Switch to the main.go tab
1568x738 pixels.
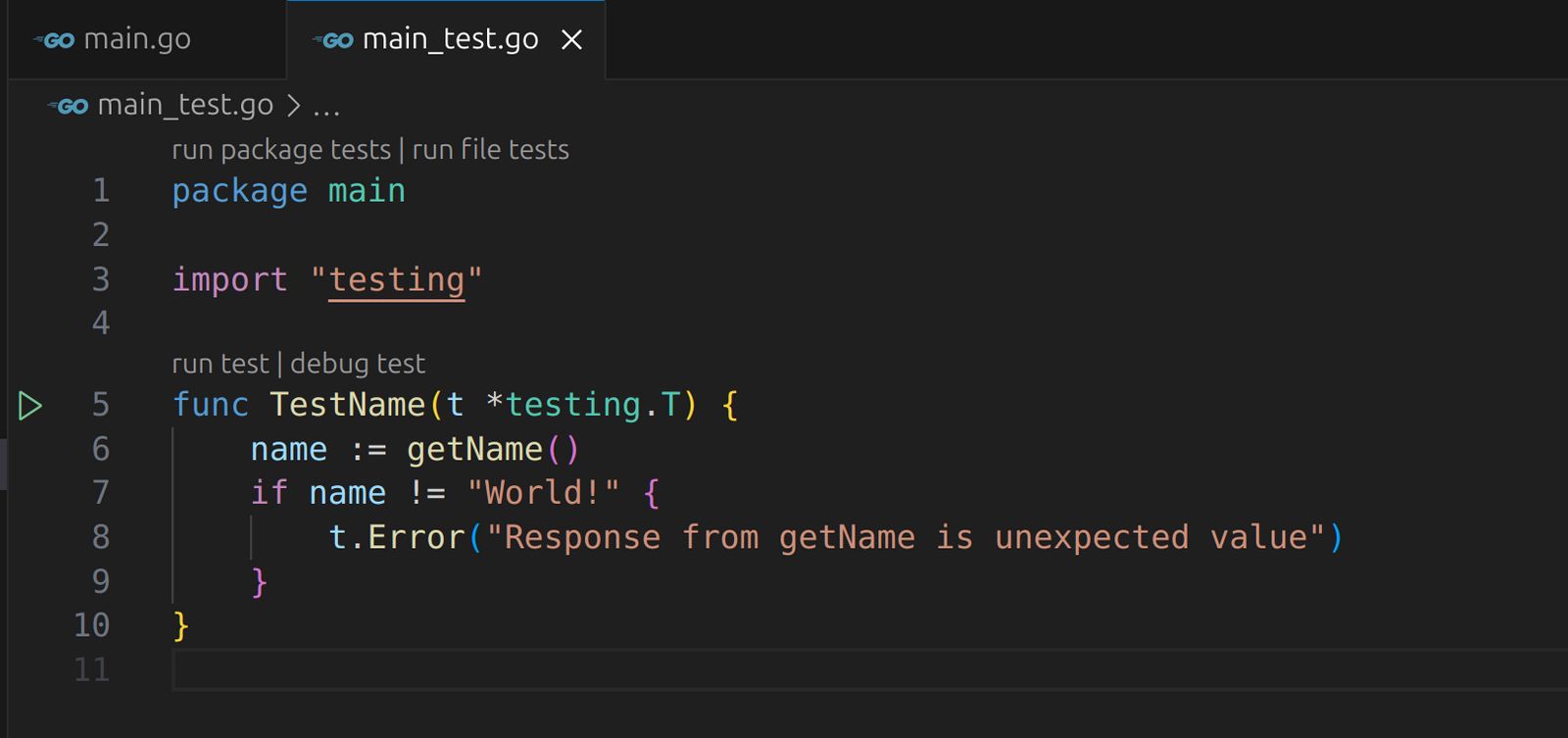pyautogui.click(x=137, y=39)
